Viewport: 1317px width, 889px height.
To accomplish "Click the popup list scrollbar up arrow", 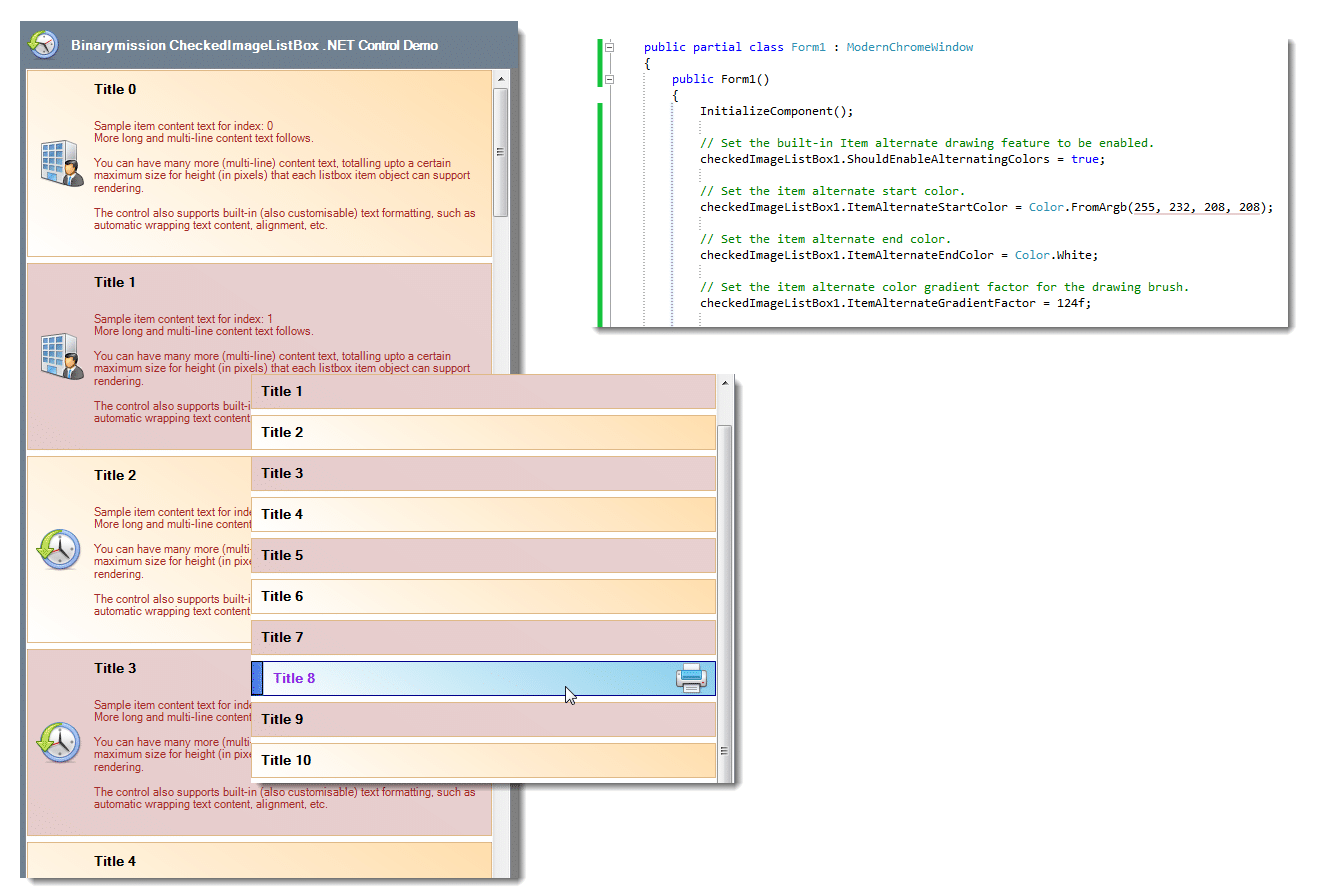I will coord(725,384).
